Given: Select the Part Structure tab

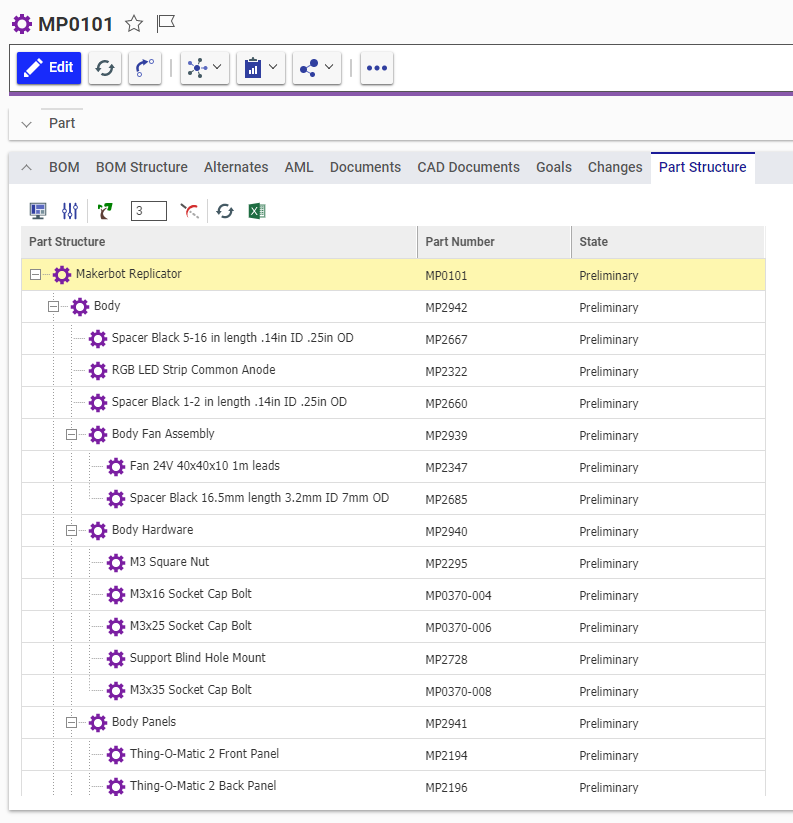Looking at the screenshot, I should click(703, 167).
